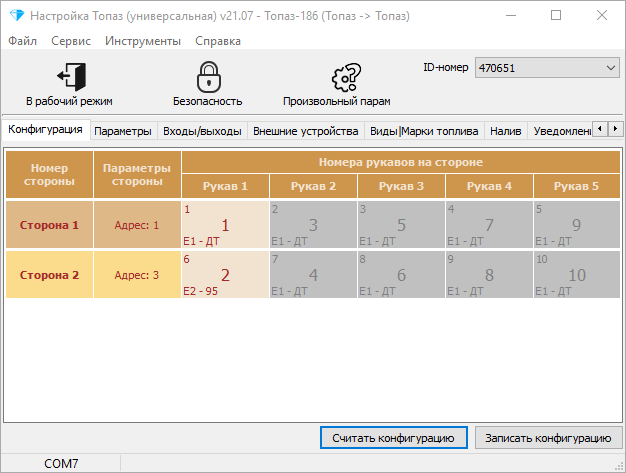Click the 'В рабочий режим' exit door icon
626x473 pixels.
(x=71, y=76)
